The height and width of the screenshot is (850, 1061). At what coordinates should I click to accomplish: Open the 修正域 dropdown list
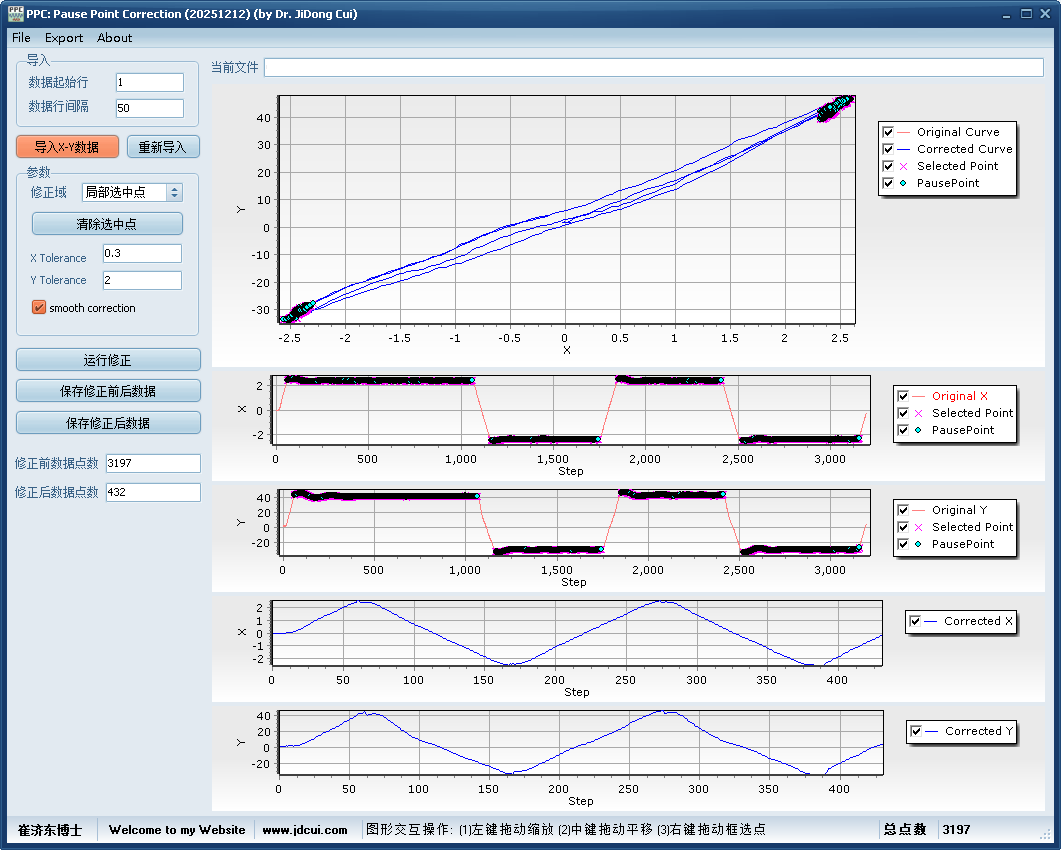[175, 192]
